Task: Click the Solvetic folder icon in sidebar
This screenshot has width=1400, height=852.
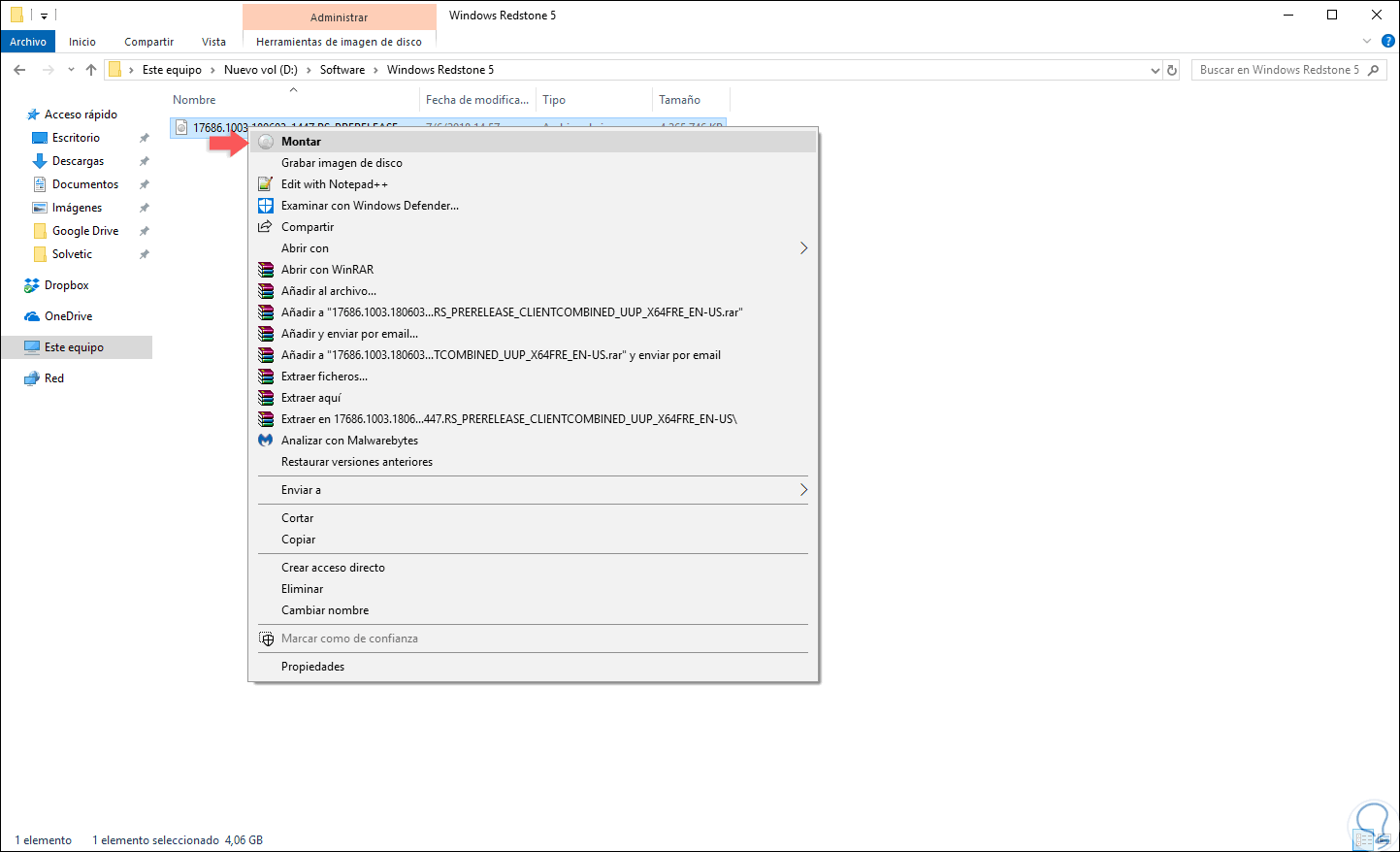Action: (x=40, y=254)
